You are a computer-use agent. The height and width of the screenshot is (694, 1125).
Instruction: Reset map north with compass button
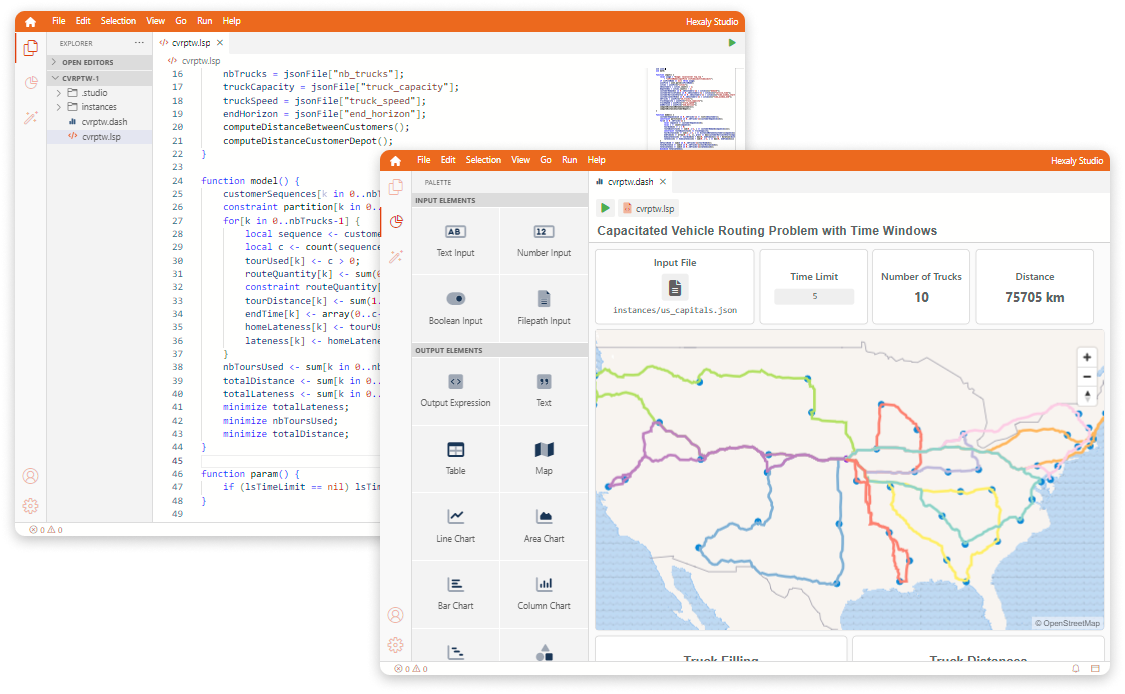click(x=1087, y=396)
